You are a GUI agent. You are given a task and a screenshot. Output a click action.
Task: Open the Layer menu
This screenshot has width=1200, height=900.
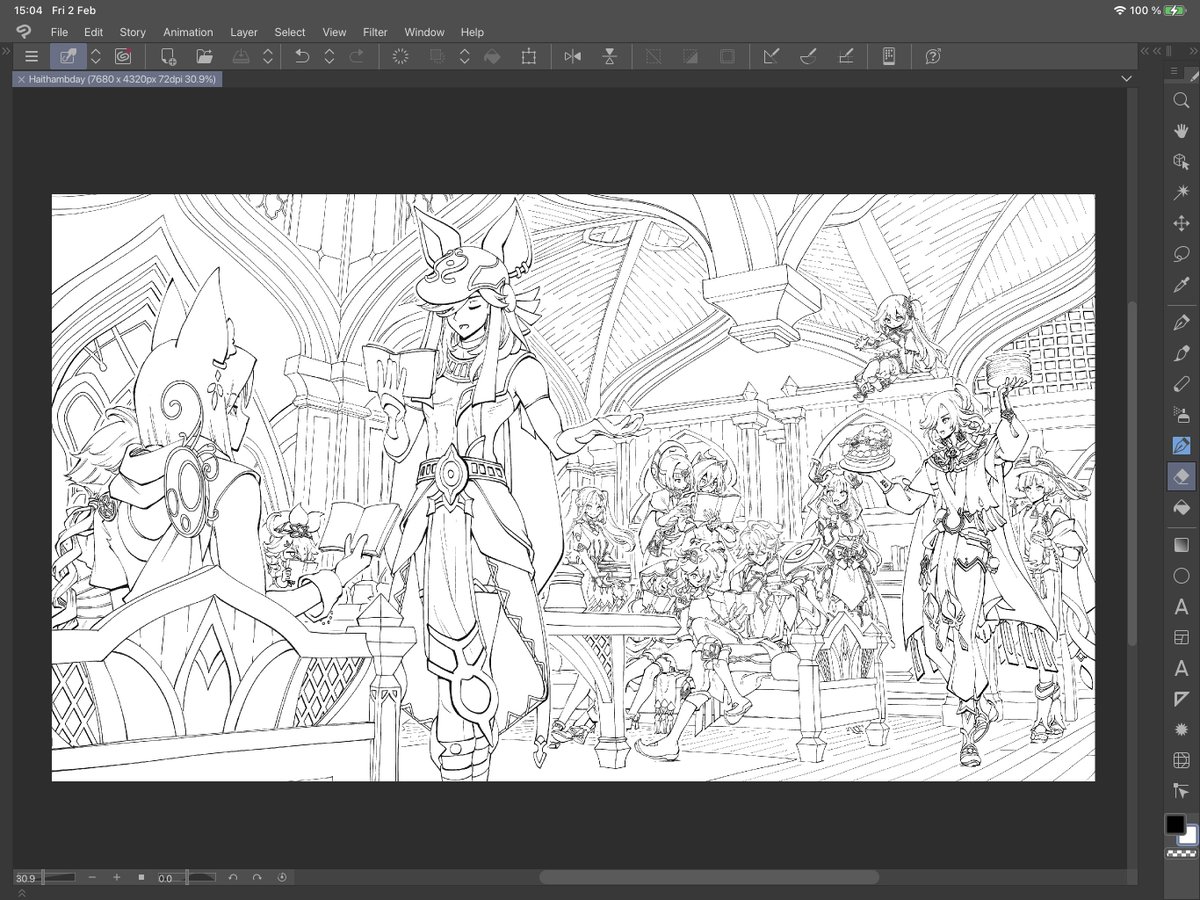pos(243,32)
